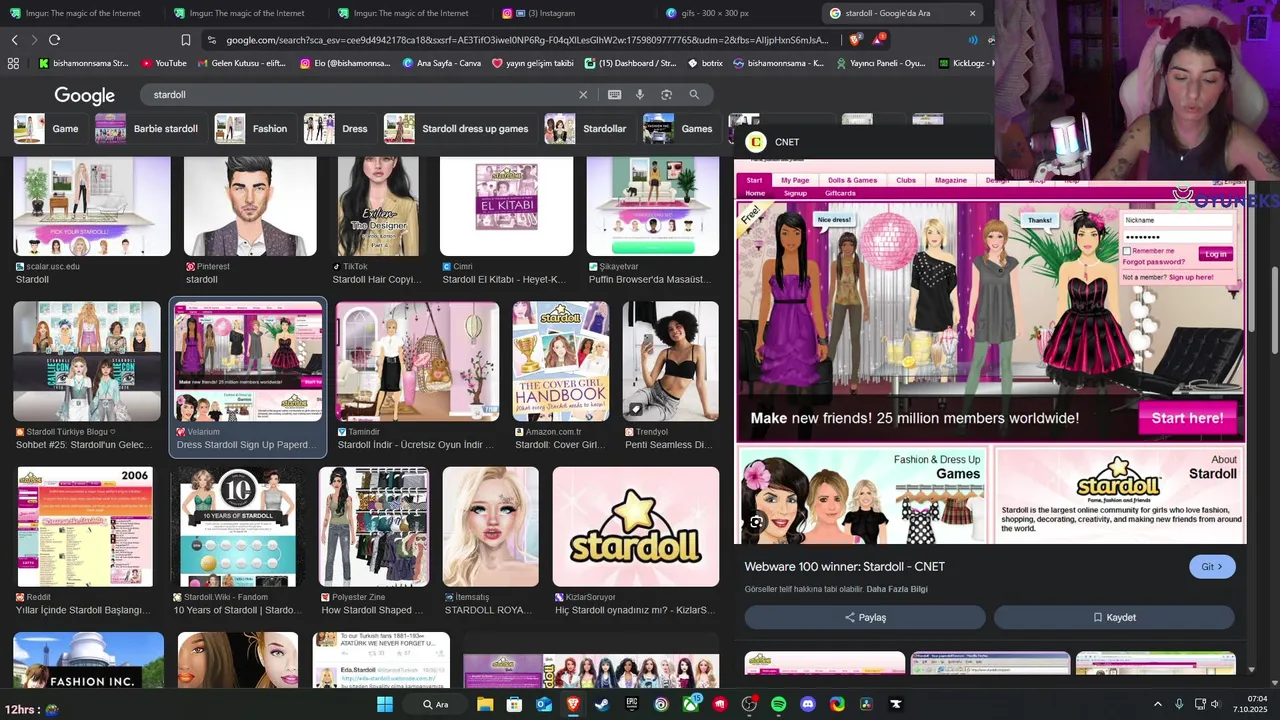Search by image with the Lens icon
Screen dimensions: 1280x720
click(x=666, y=95)
